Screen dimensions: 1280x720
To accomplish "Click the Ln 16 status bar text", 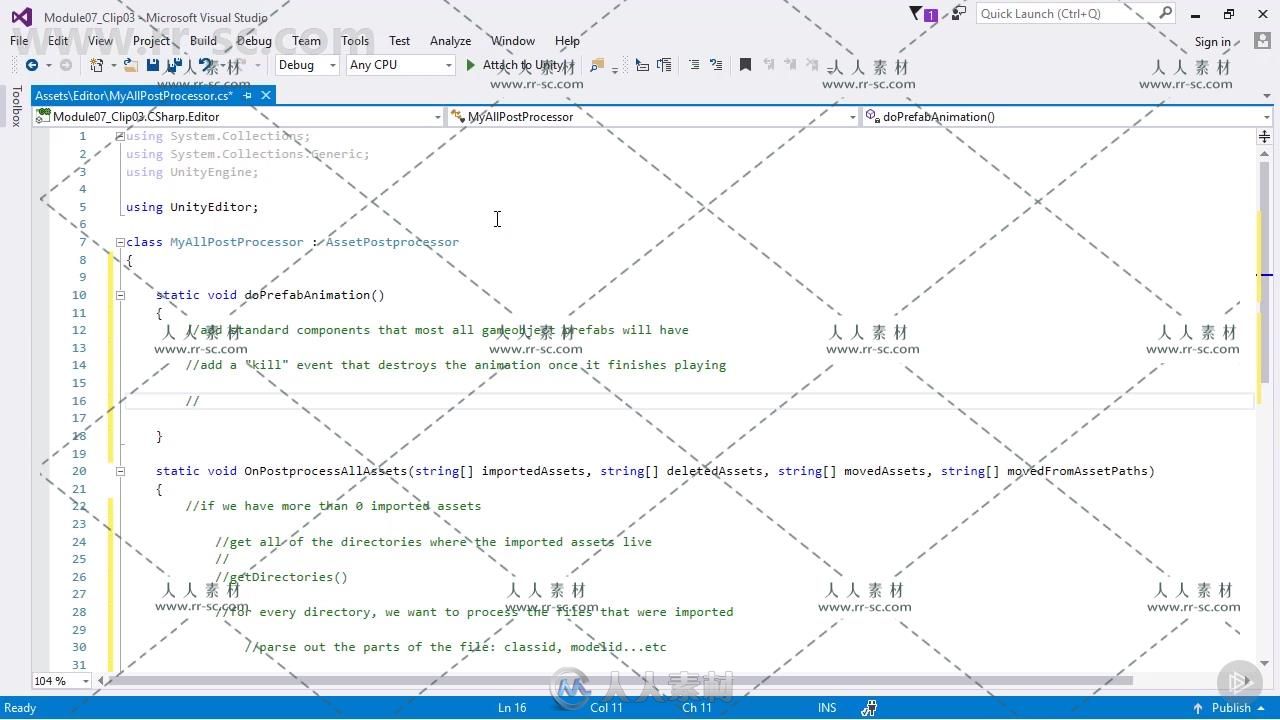I will coord(512,708).
